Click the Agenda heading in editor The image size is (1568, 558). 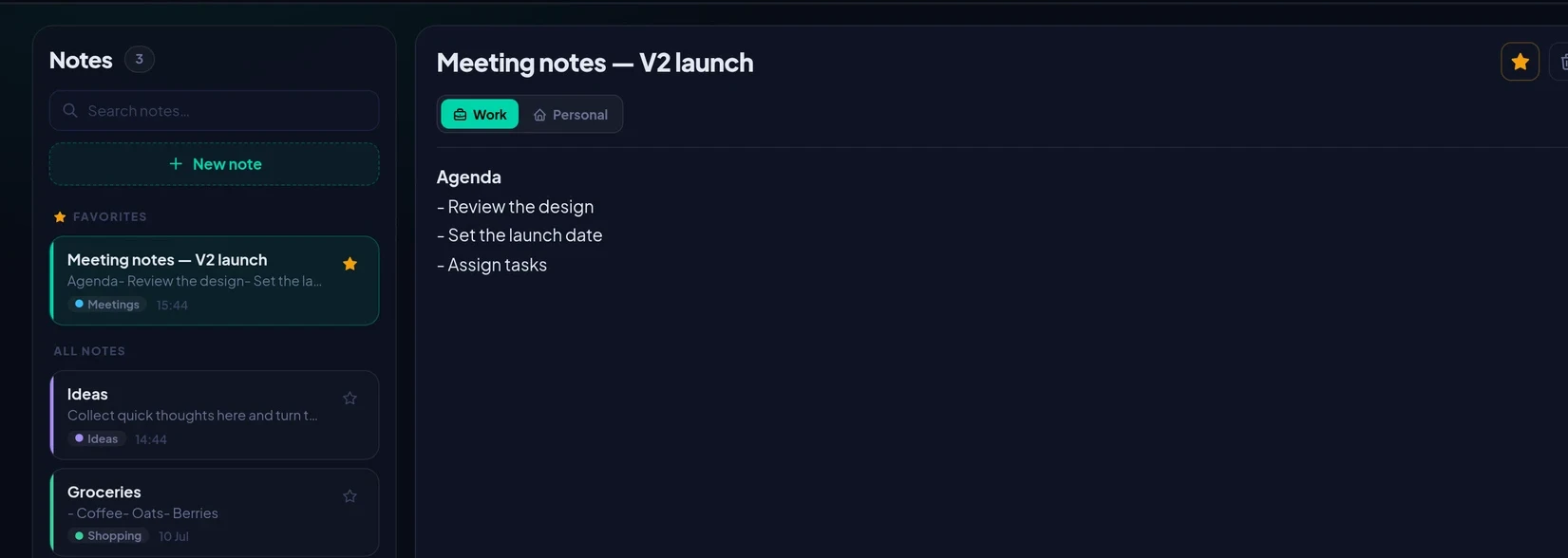coord(469,177)
